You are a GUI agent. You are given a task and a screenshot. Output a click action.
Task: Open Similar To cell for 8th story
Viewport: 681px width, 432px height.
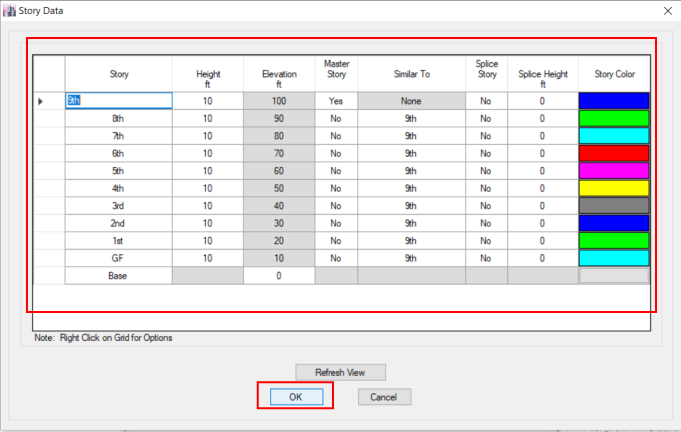click(x=410, y=118)
